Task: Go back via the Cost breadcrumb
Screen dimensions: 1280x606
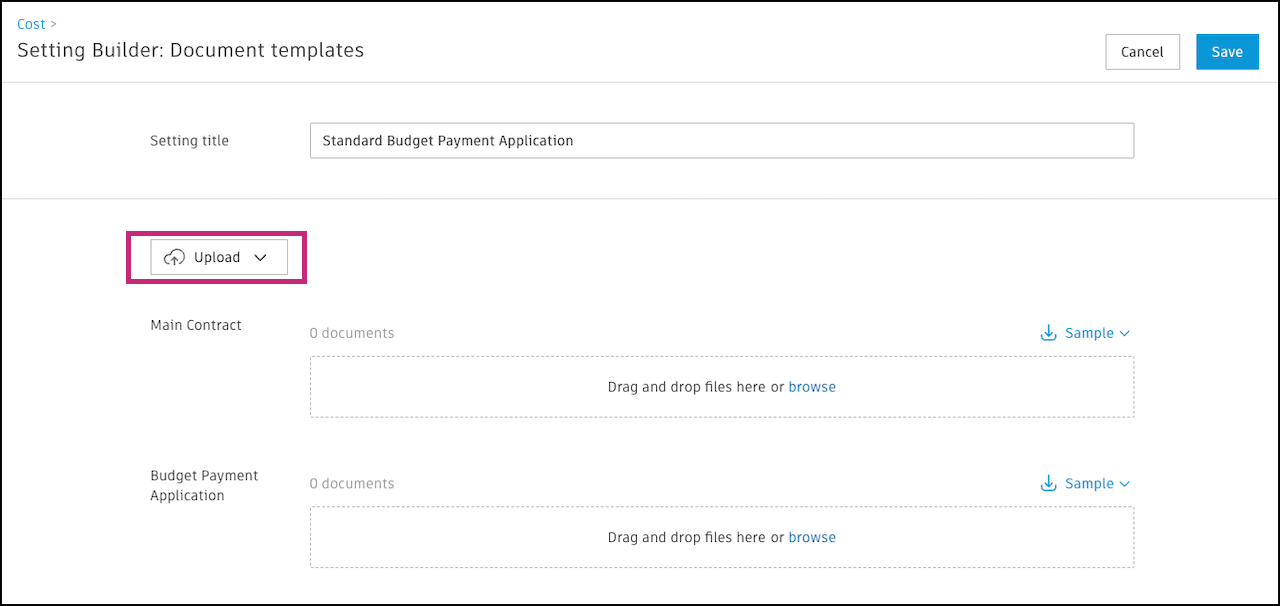Action: [31, 24]
